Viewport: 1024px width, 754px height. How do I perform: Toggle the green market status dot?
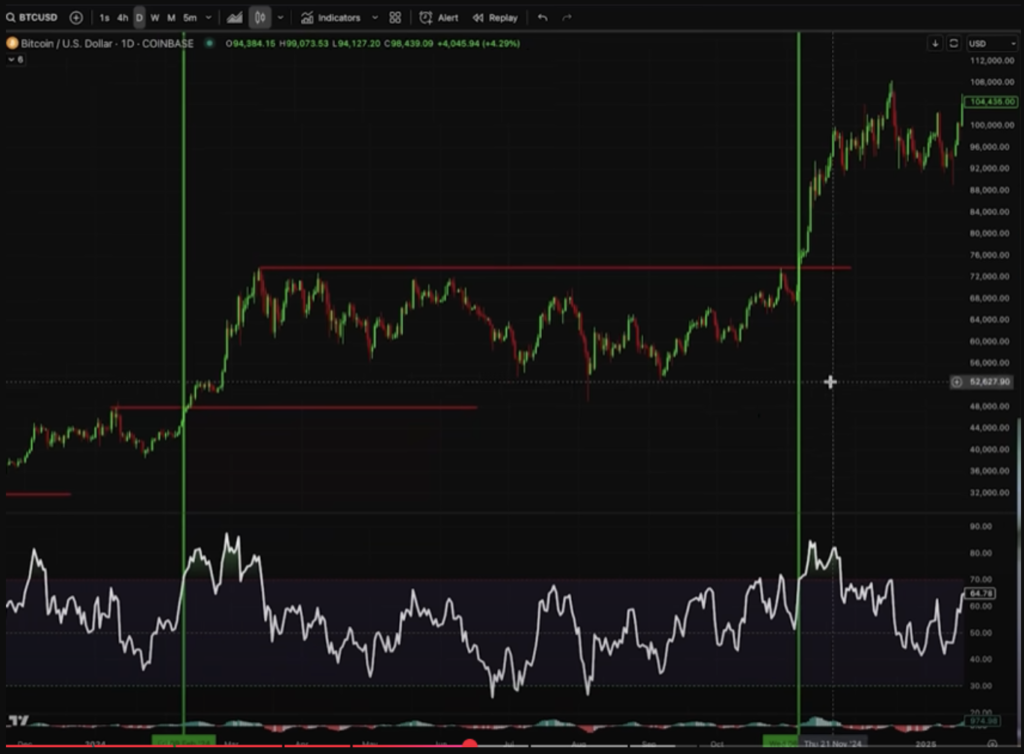pos(210,43)
